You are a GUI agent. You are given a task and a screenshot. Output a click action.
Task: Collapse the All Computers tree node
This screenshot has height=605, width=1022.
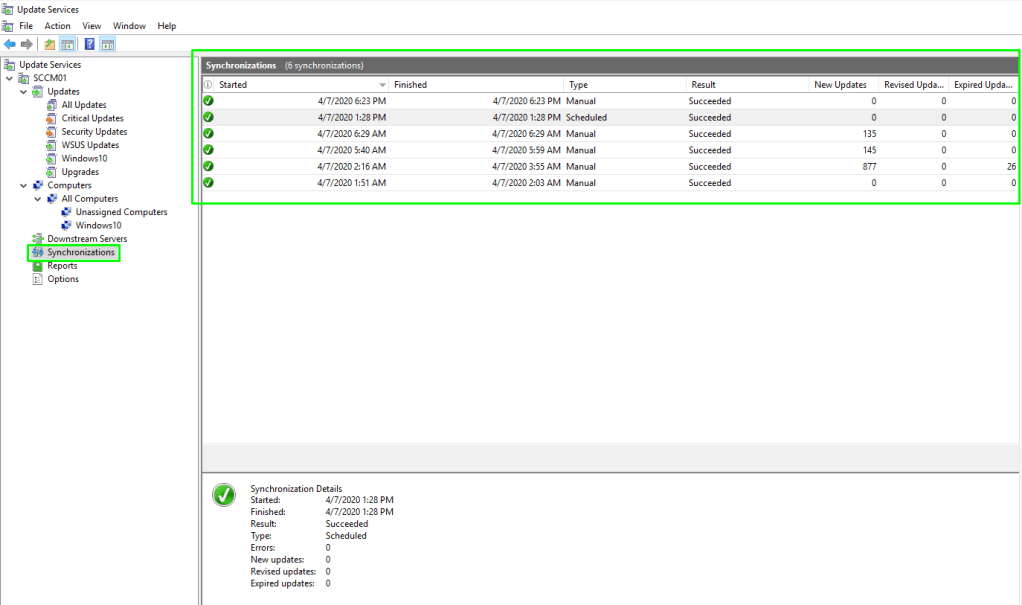pyautogui.click(x=38, y=199)
